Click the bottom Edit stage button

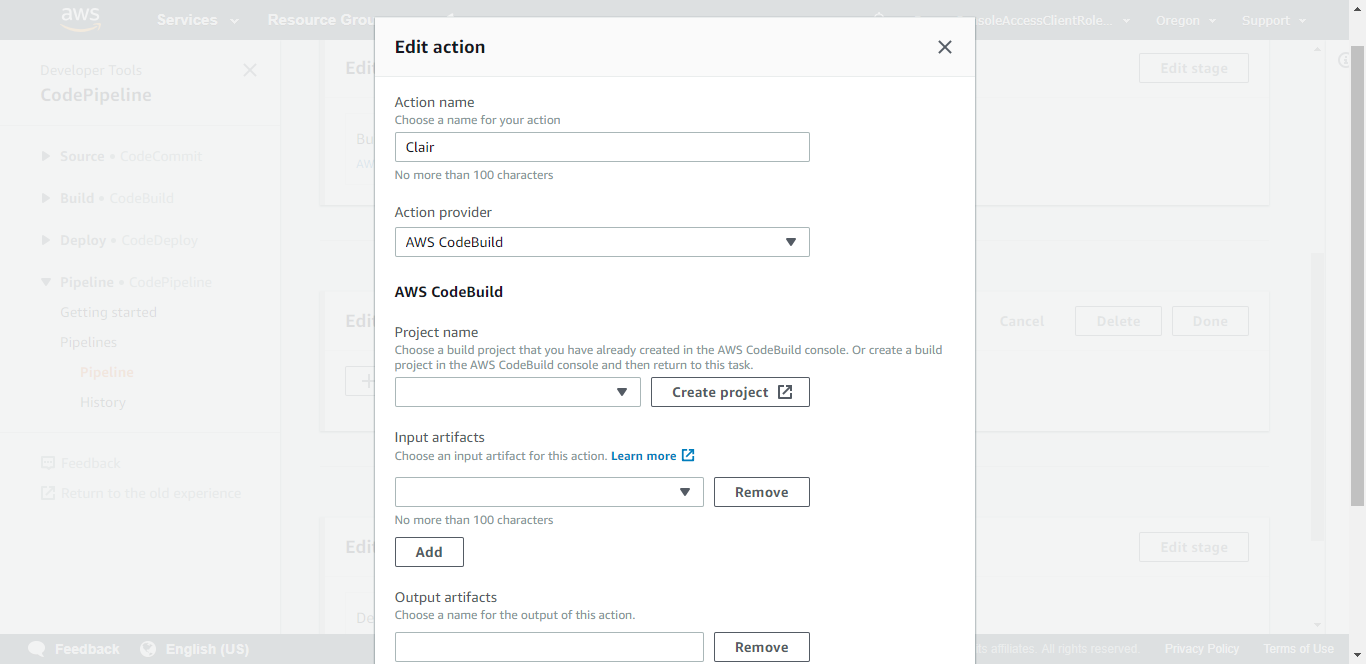(1194, 547)
